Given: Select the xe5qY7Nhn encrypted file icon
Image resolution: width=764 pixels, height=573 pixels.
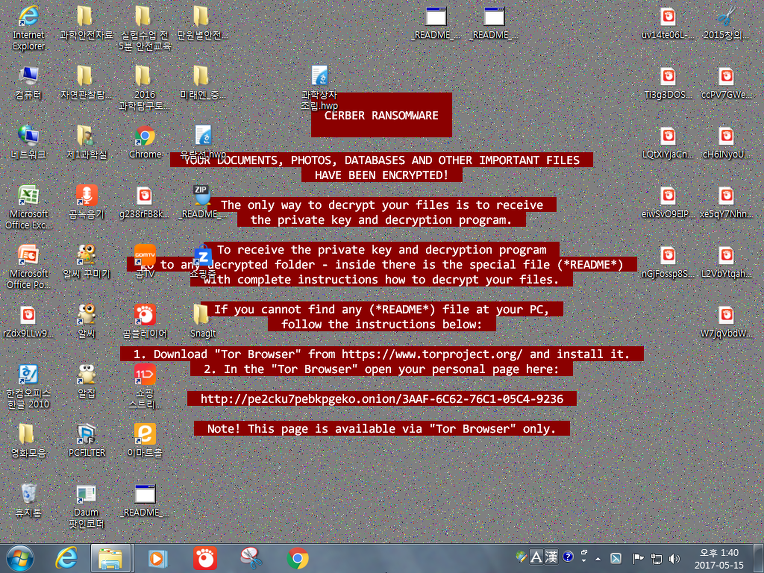Looking at the screenshot, I should click(x=726, y=202).
